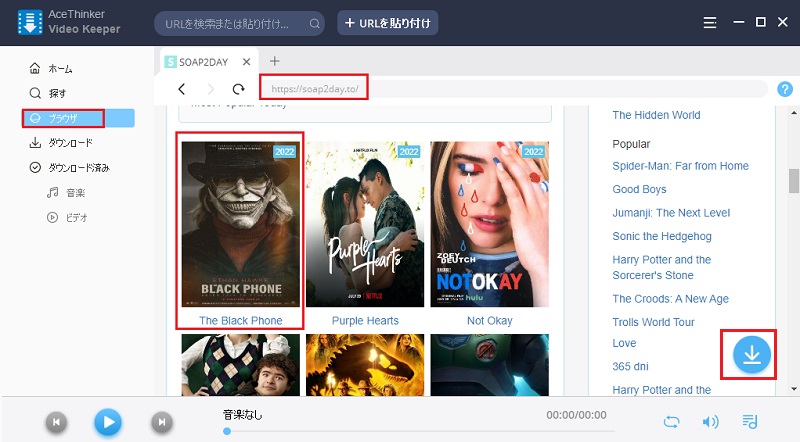The width and height of the screenshot is (800, 442).
Task: Open the Music subcategory
Action: click(x=66, y=192)
